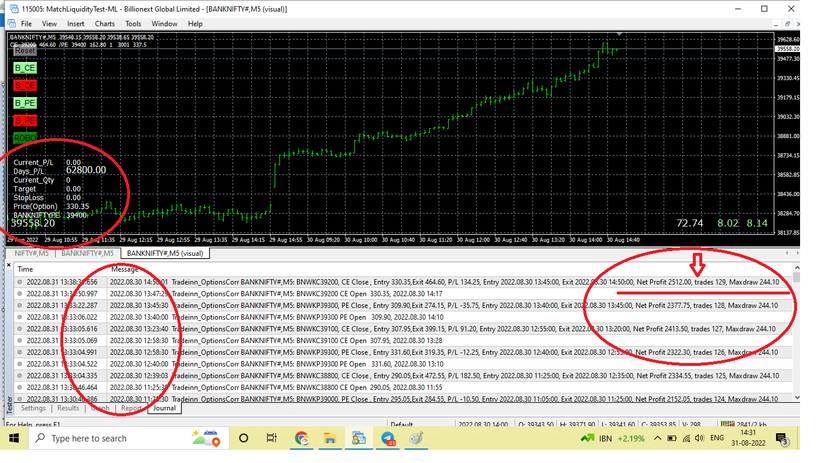Open Task View on taskbar
The width and height of the screenshot is (827, 463).
(272, 438)
